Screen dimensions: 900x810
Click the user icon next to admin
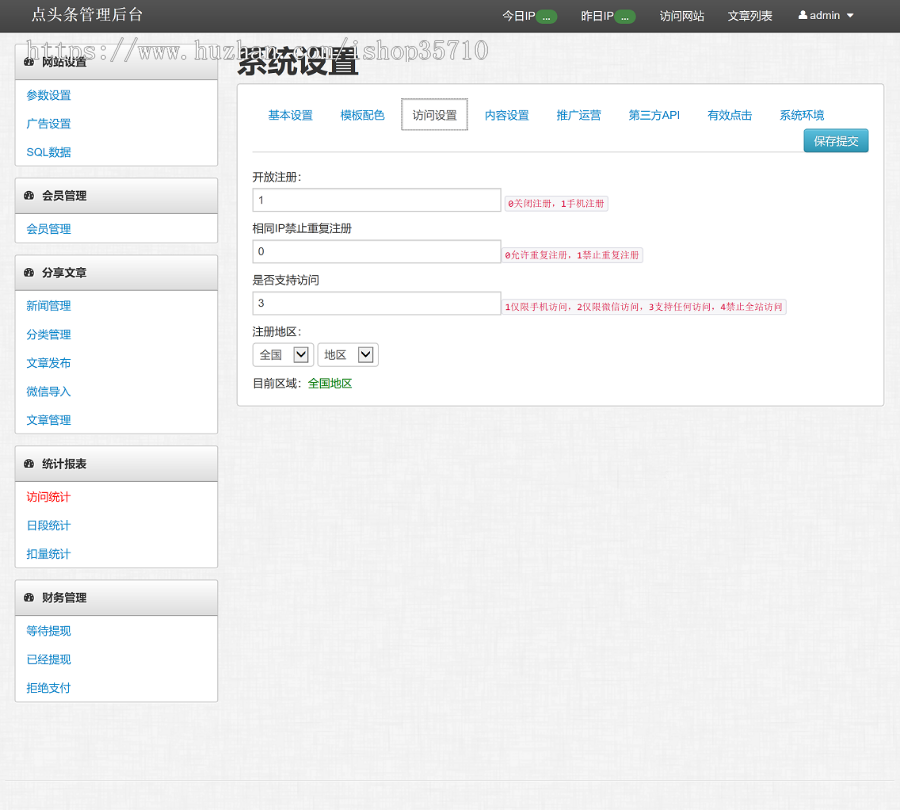pyautogui.click(x=802, y=15)
